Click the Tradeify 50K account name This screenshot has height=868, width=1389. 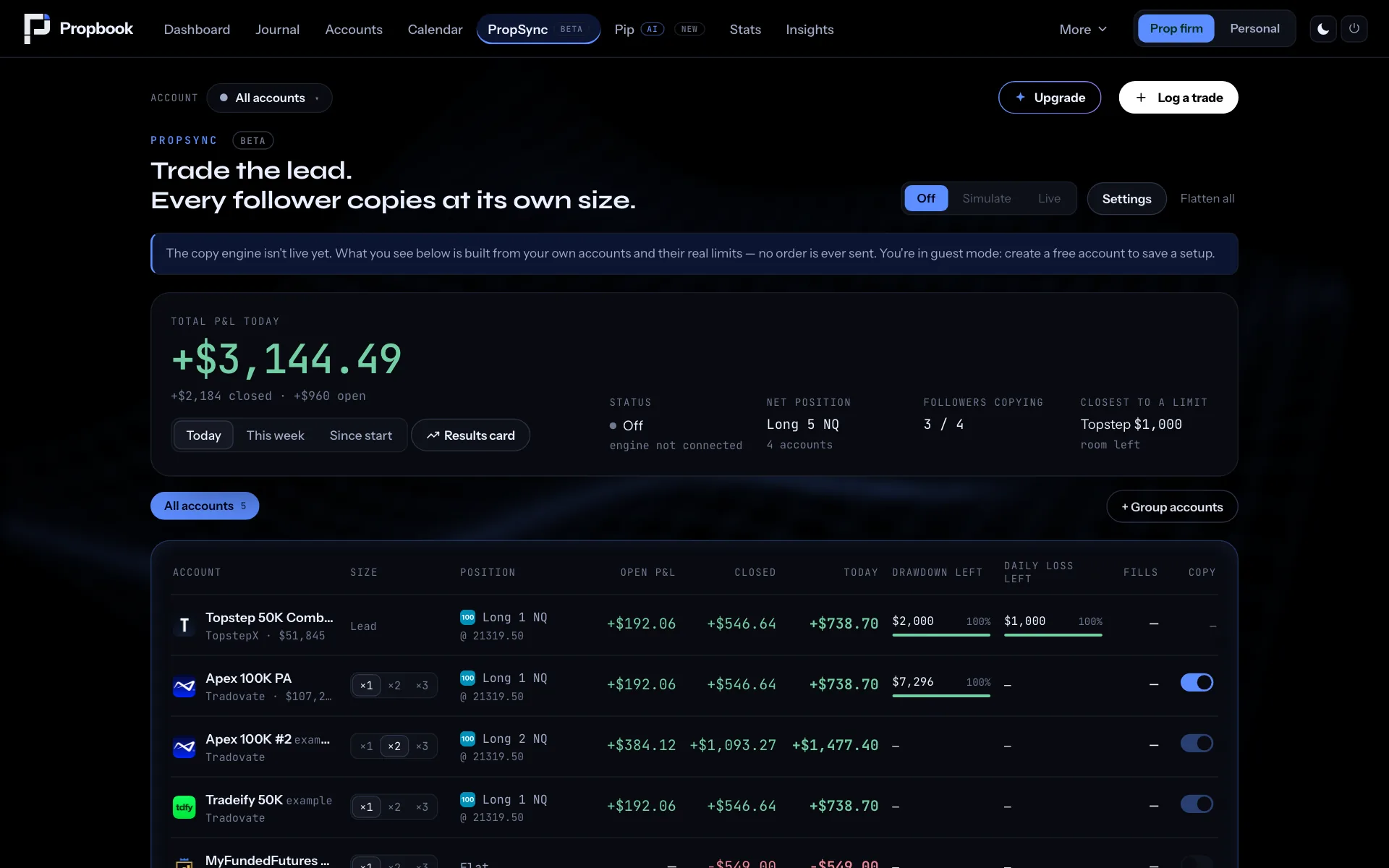tap(244, 799)
